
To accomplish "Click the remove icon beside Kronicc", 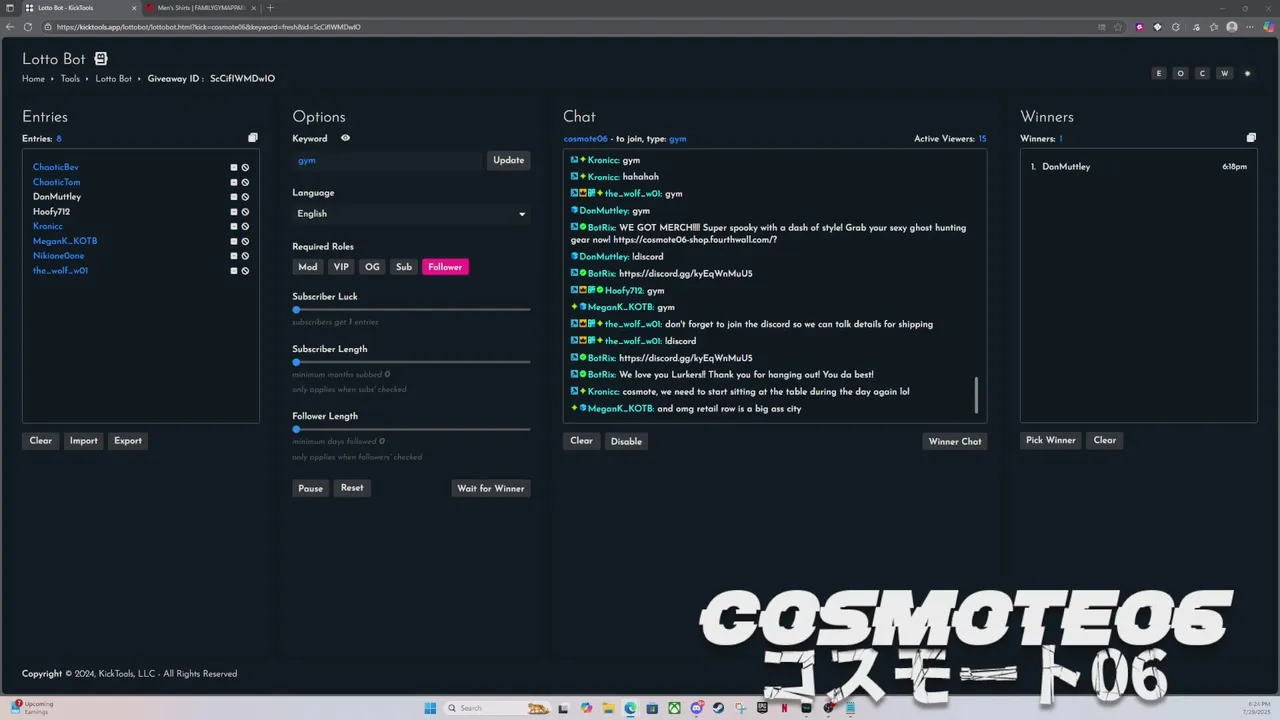I will 234,227.
